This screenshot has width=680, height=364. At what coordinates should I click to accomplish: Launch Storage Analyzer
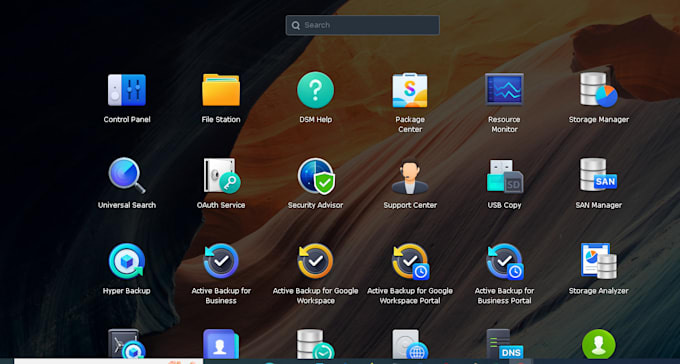[598, 261]
